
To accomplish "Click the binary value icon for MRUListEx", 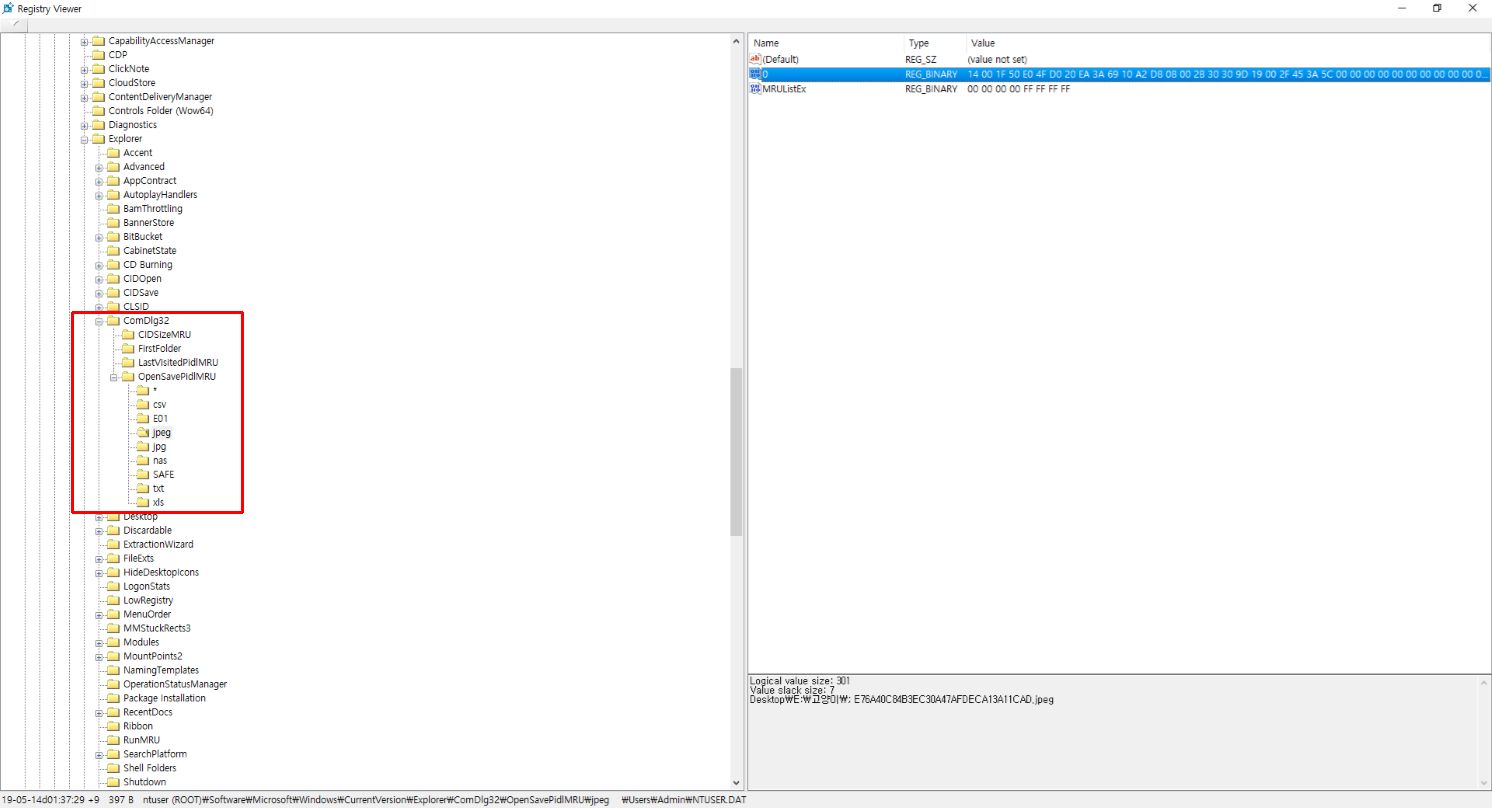I will pyautogui.click(x=756, y=89).
